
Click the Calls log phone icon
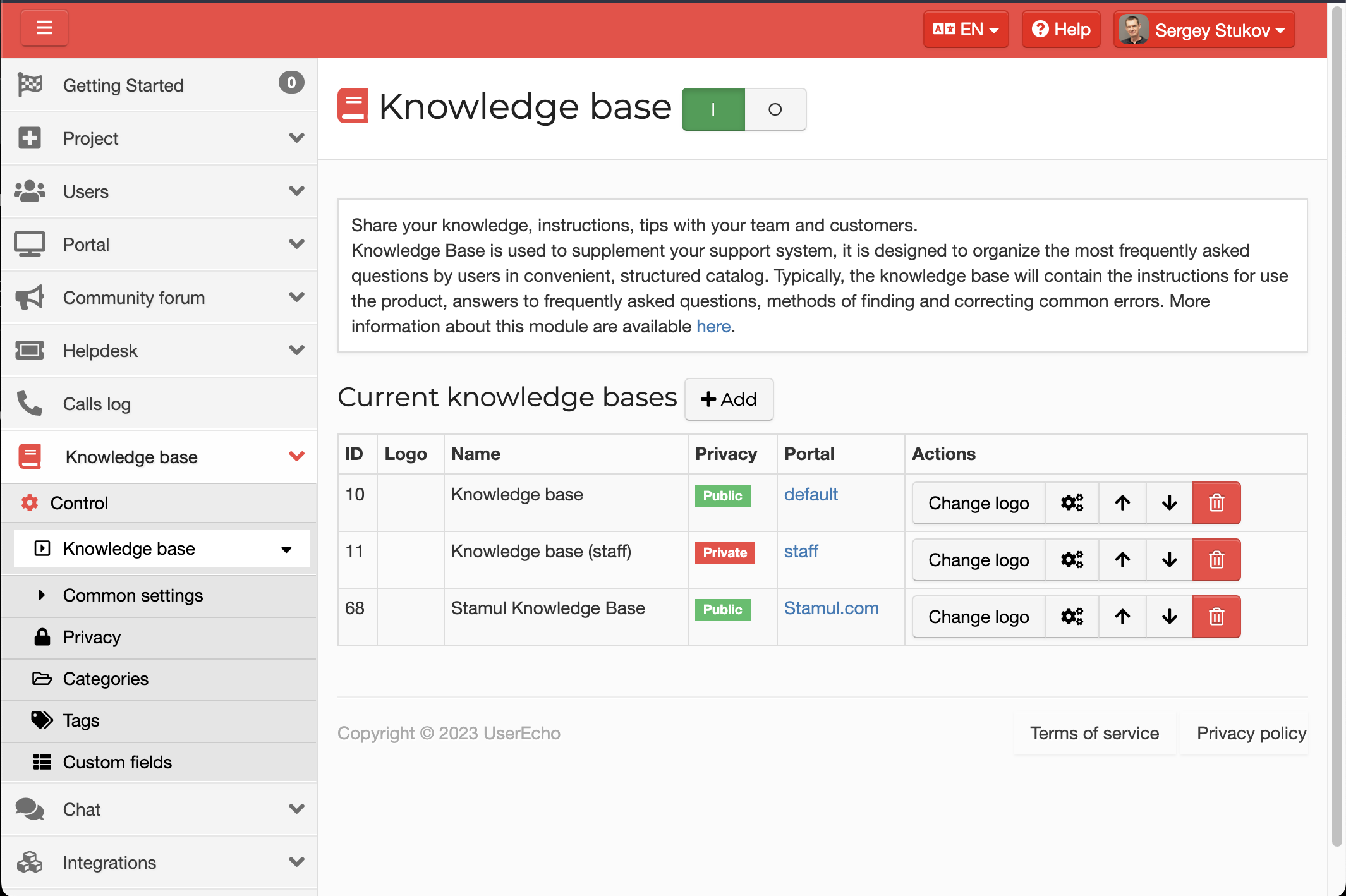click(30, 403)
